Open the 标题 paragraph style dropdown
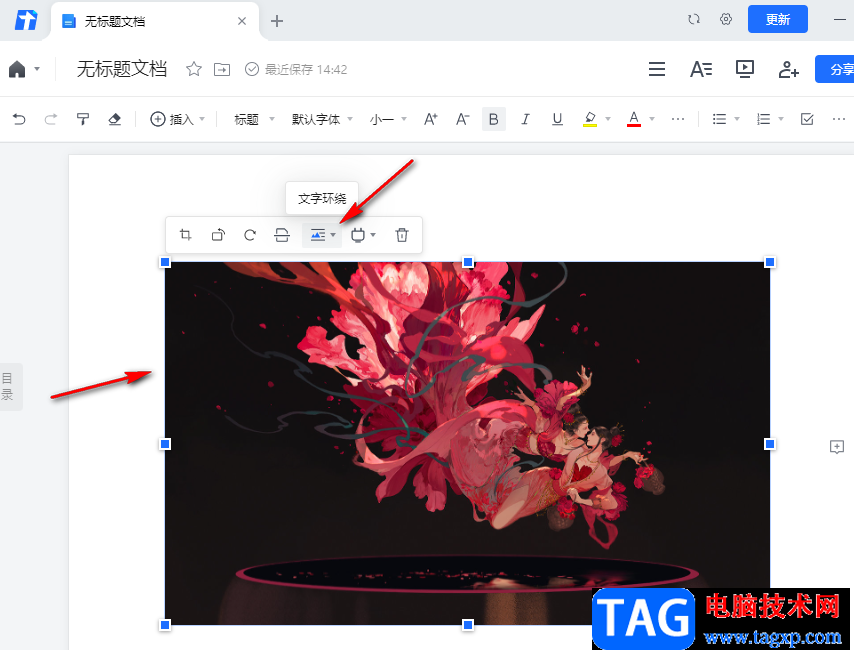 pos(254,119)
